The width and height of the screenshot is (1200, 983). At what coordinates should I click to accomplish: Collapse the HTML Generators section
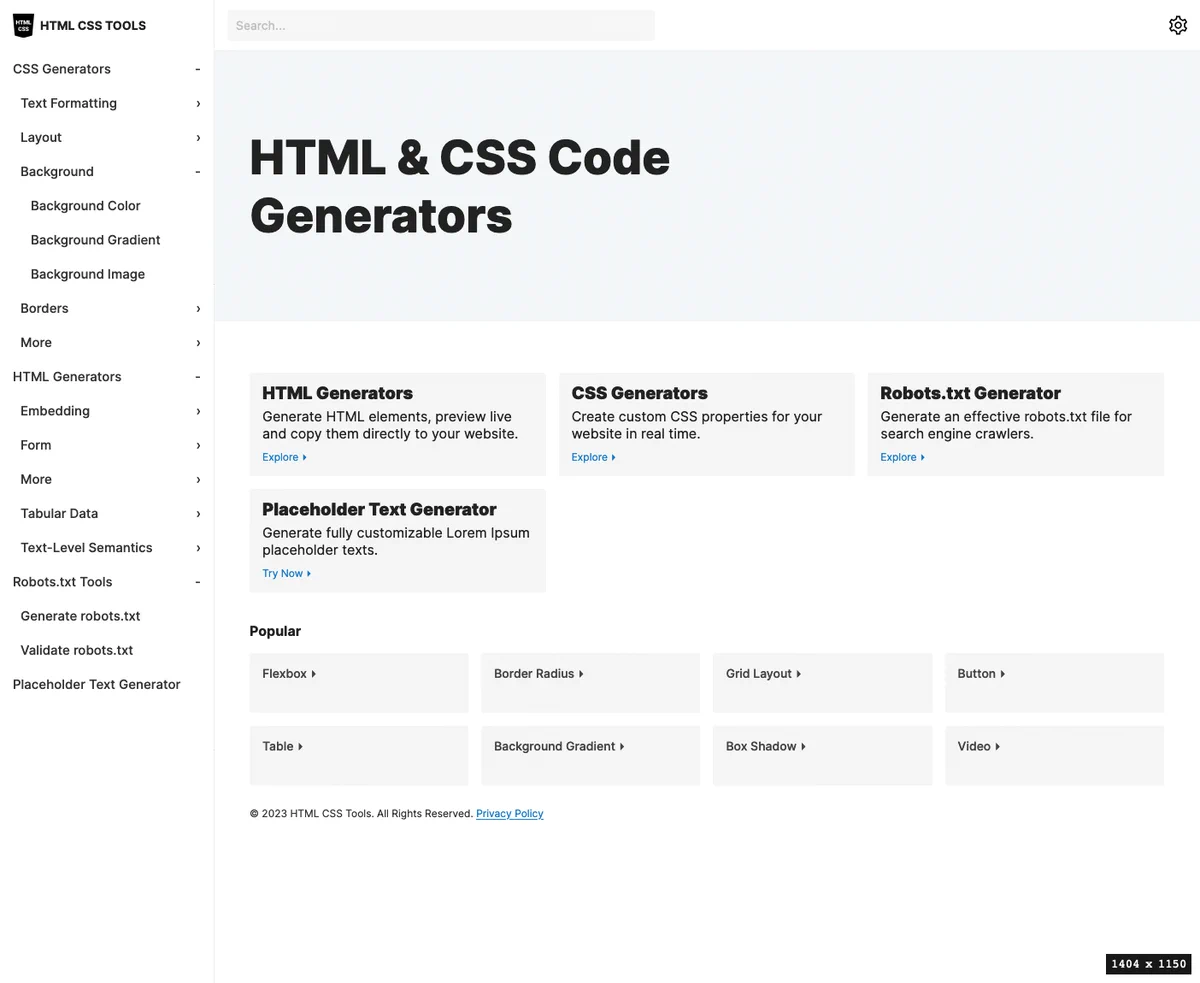click(x=198, y=377)
